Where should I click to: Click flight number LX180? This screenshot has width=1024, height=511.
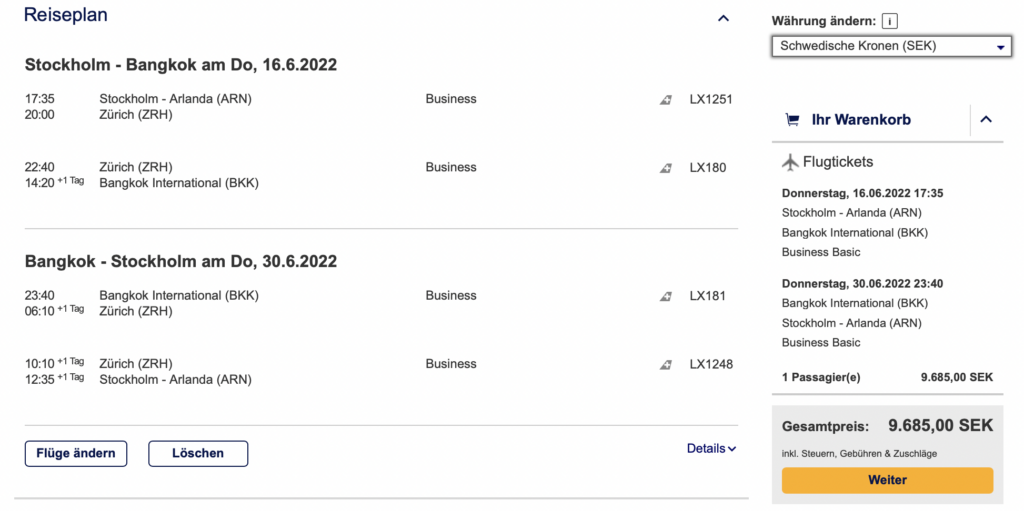tap(708, 168)
